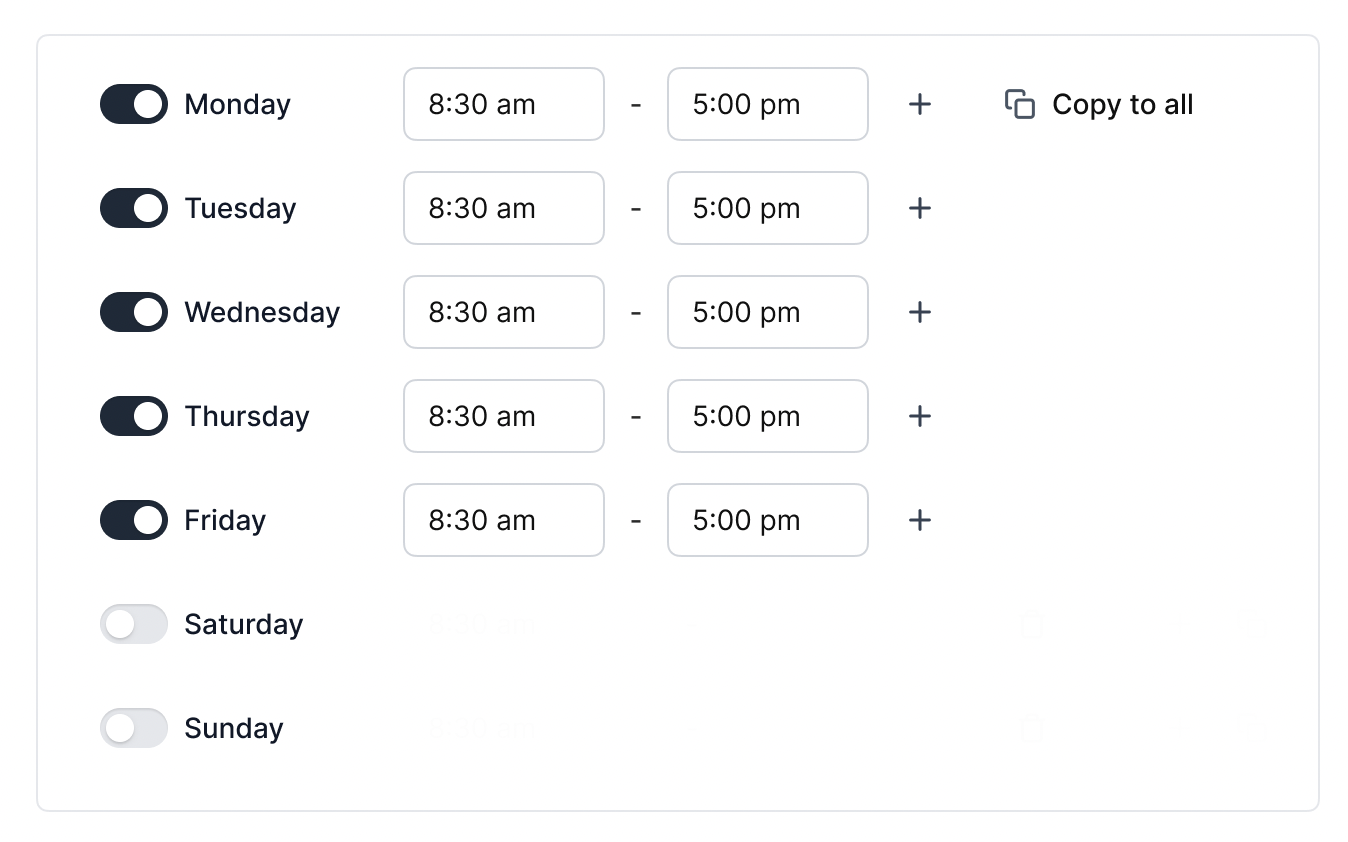The image size is (1348, 842).
Task: Turn on availability for Sunday
Action: (133, 728)
